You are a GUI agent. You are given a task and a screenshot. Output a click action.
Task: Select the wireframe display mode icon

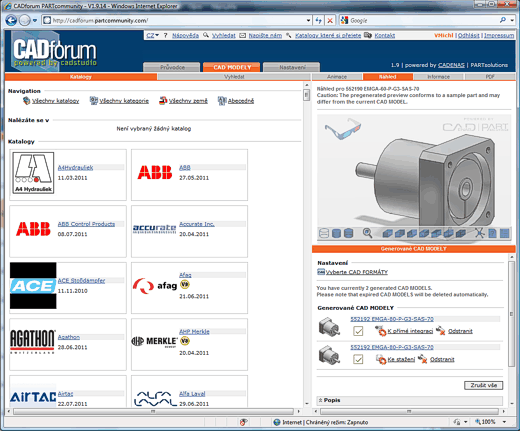(324, 233)
